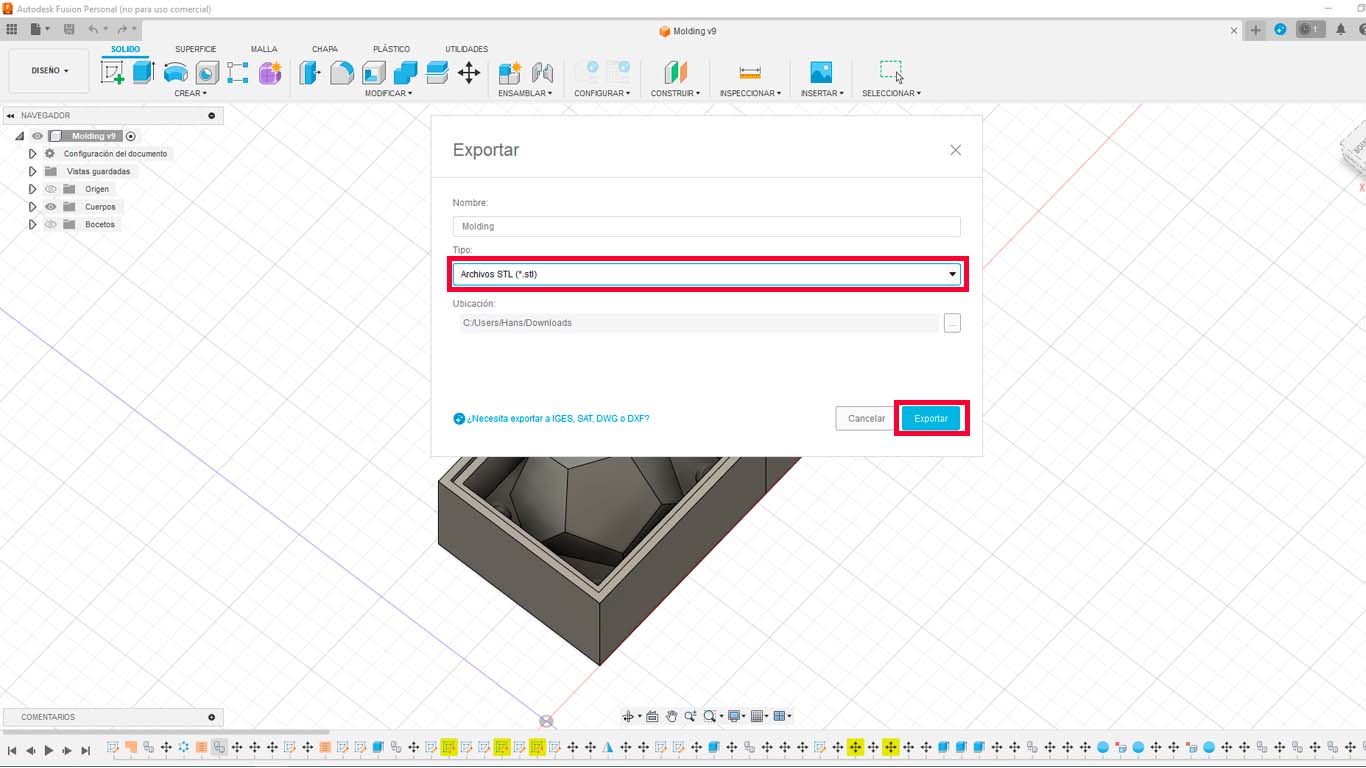Screen dimensions: 1366x768
Task: Select the Move/Copy arrows tool
Action: pyautogui.click(x=469, y=73)
